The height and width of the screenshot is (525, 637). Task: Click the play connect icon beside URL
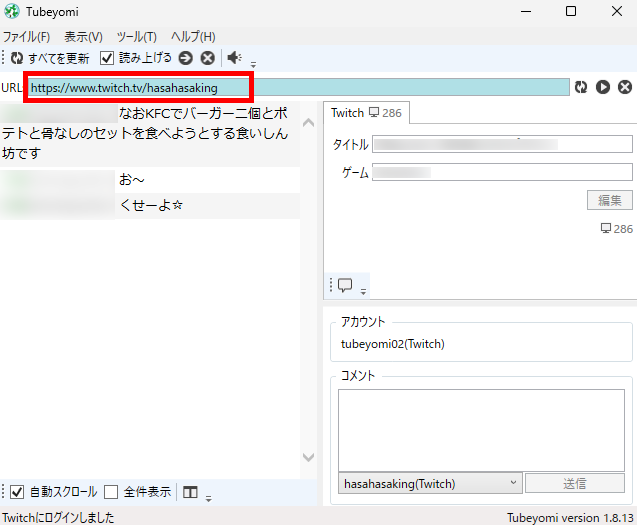[603, 87]
